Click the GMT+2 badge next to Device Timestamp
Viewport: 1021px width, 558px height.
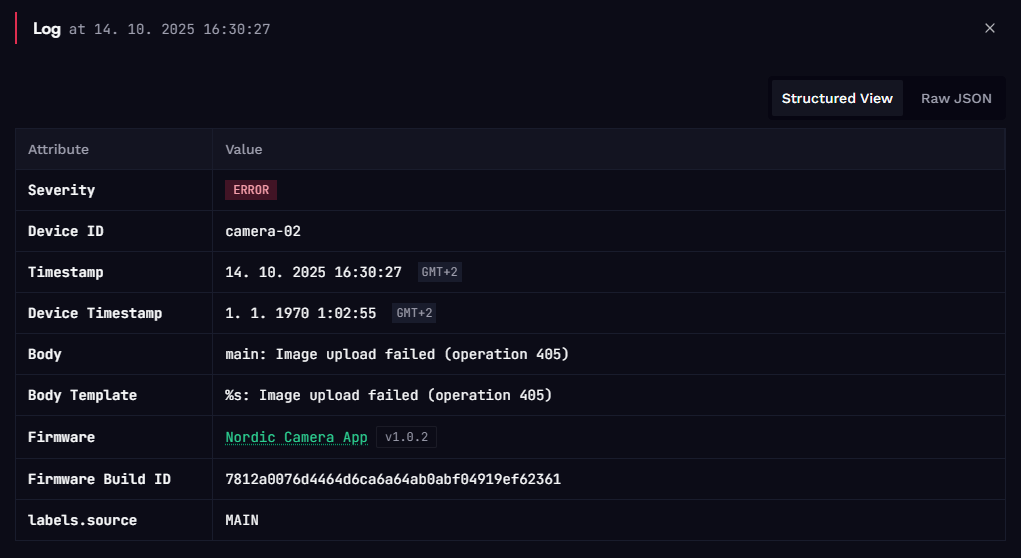(x=414, y=313)
